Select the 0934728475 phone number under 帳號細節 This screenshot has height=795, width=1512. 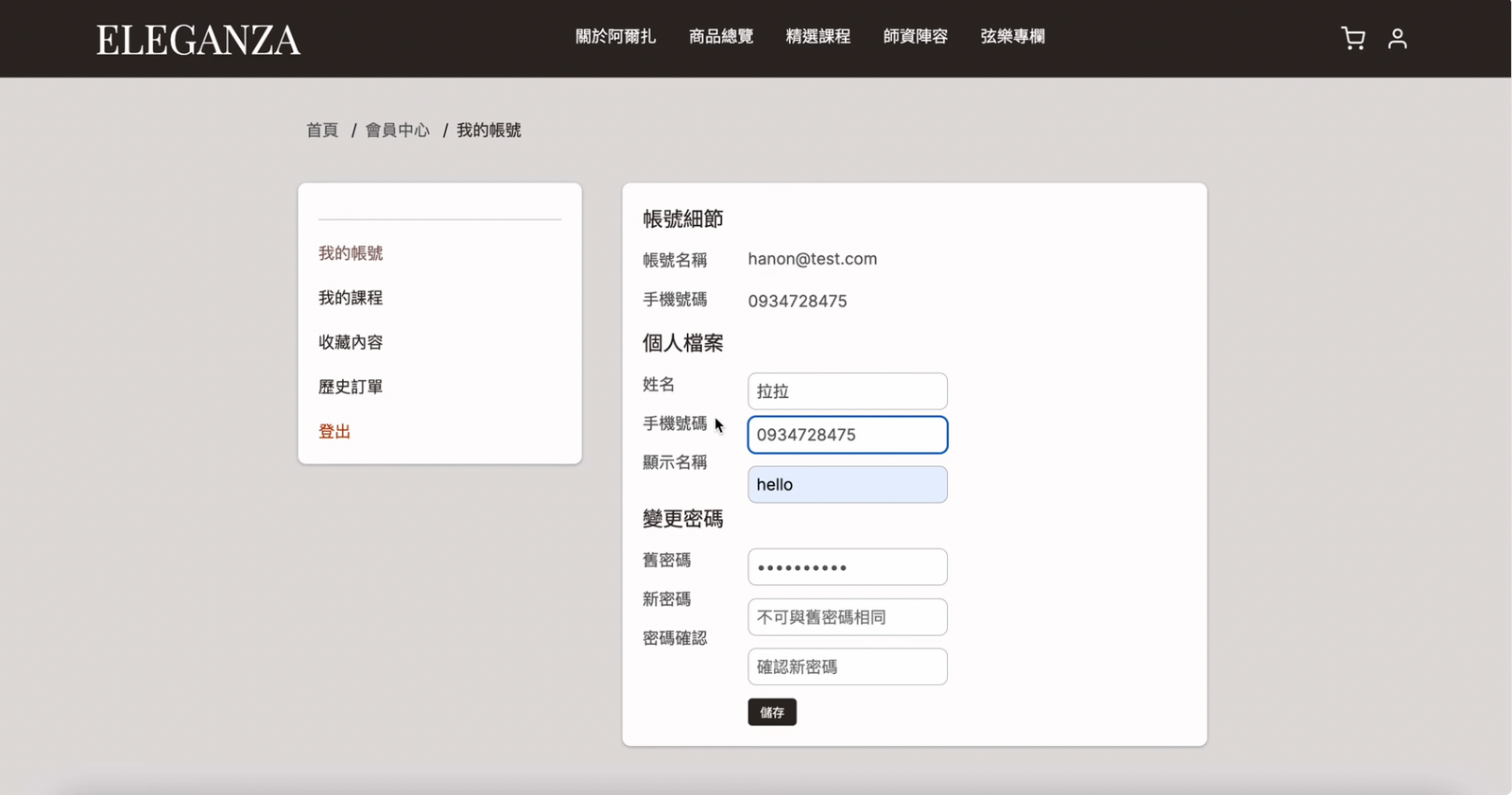(x=798, y=302)
